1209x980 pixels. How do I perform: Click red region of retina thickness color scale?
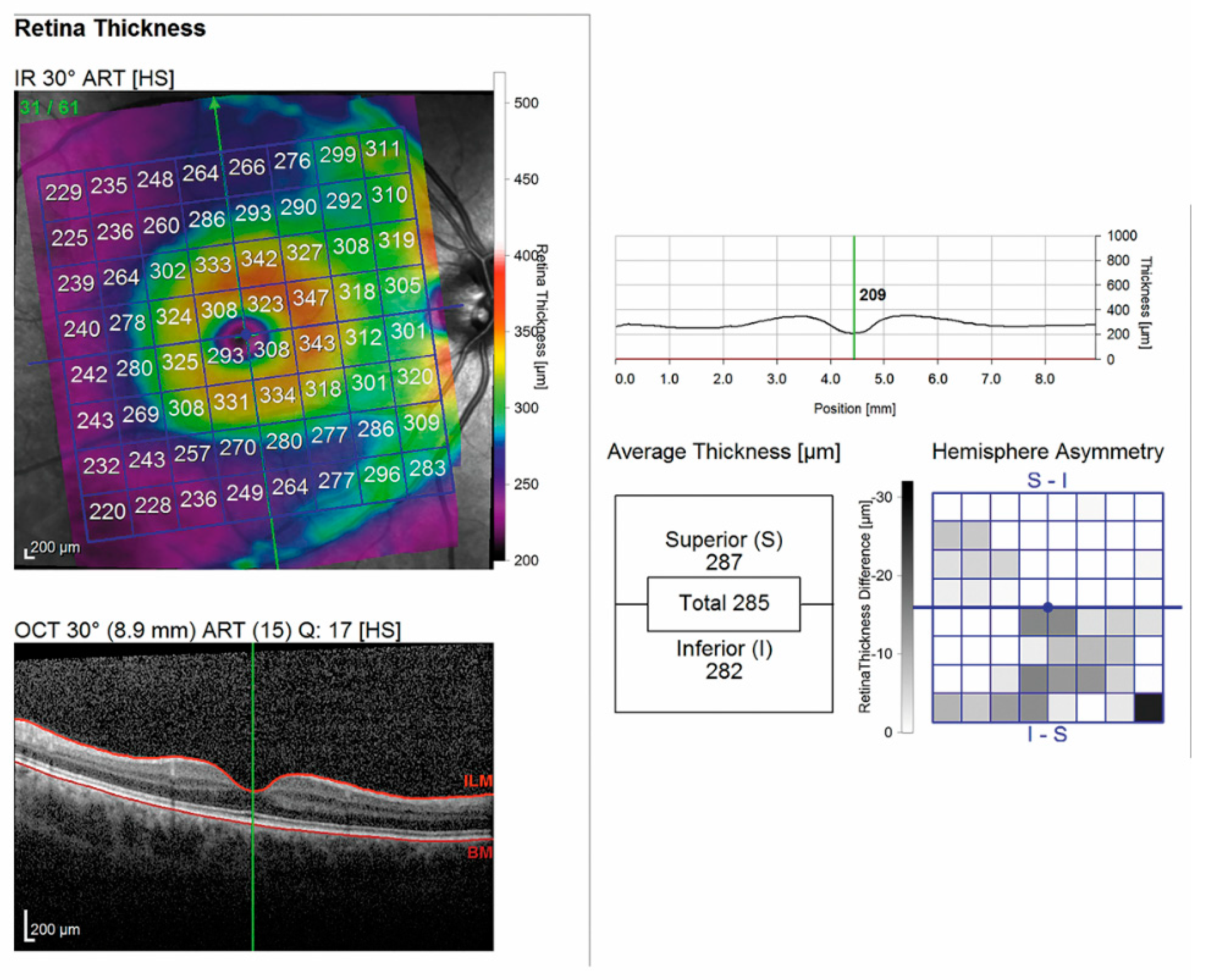pos(500,276)
